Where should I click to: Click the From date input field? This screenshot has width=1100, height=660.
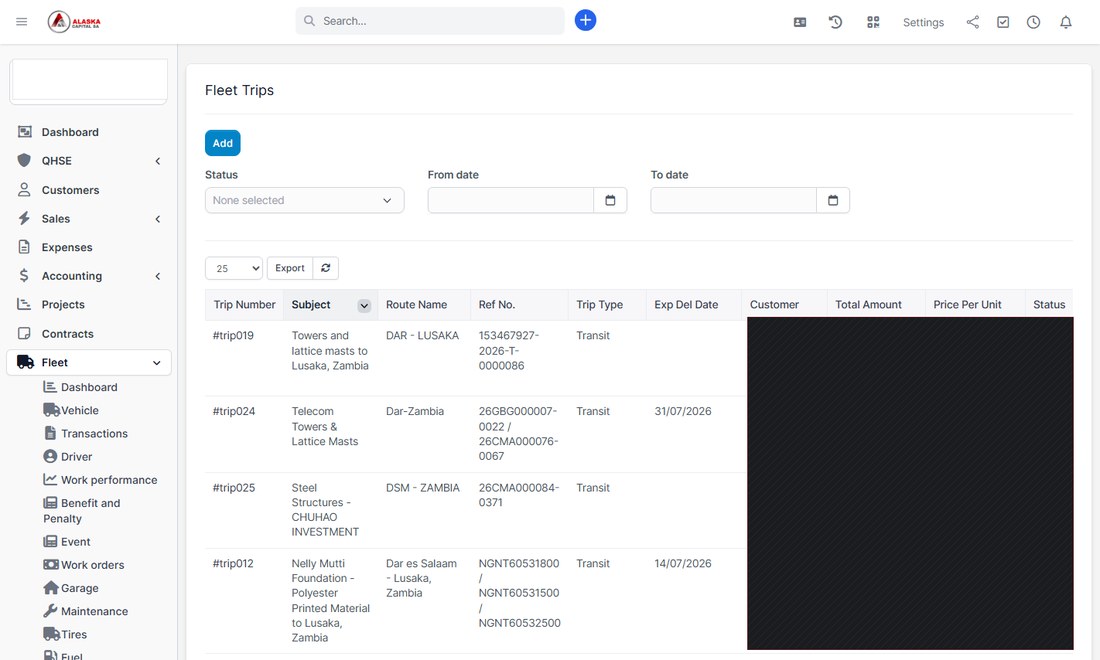[511, 201]
